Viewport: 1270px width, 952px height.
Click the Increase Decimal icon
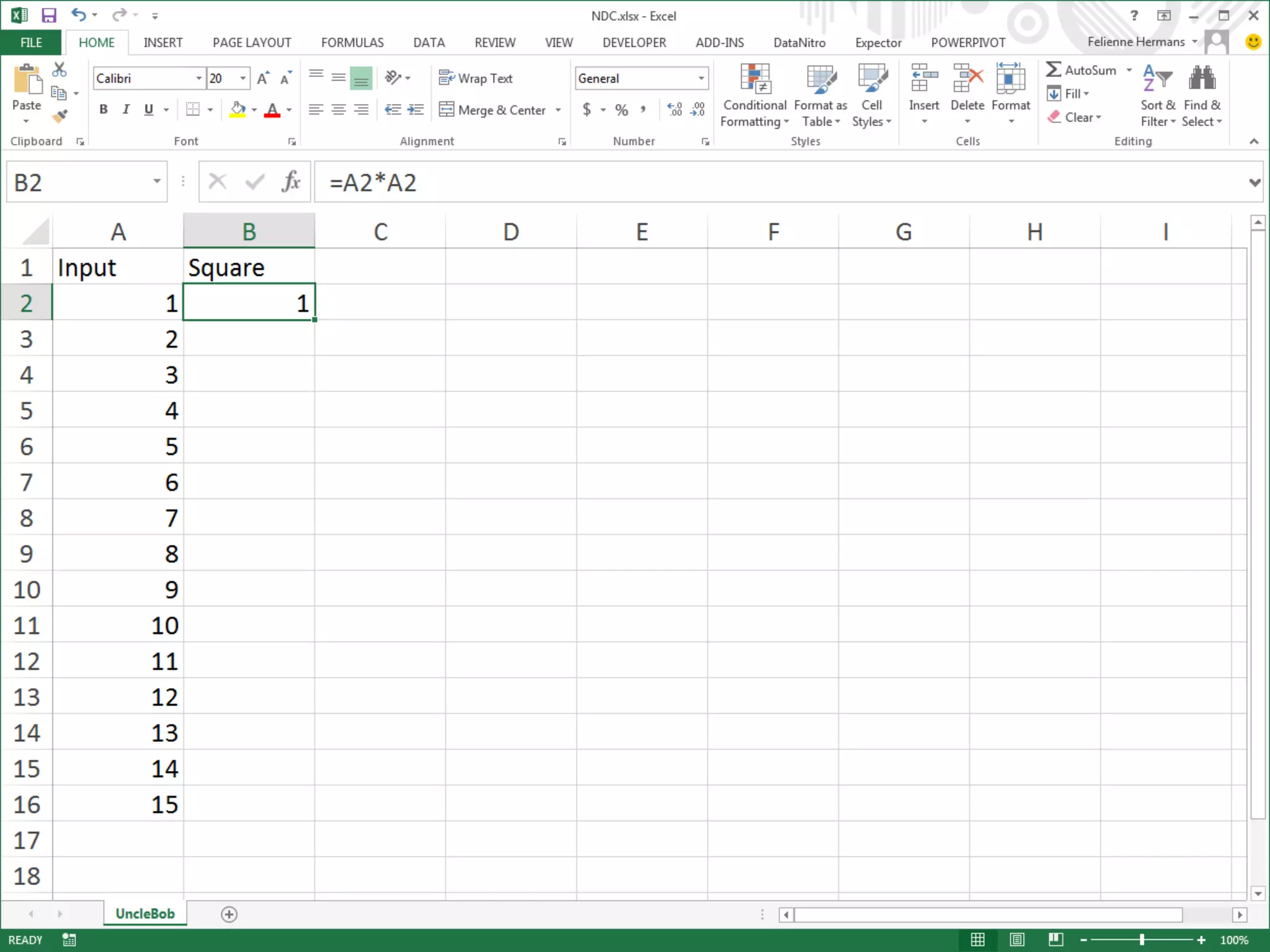click(675, 110)
